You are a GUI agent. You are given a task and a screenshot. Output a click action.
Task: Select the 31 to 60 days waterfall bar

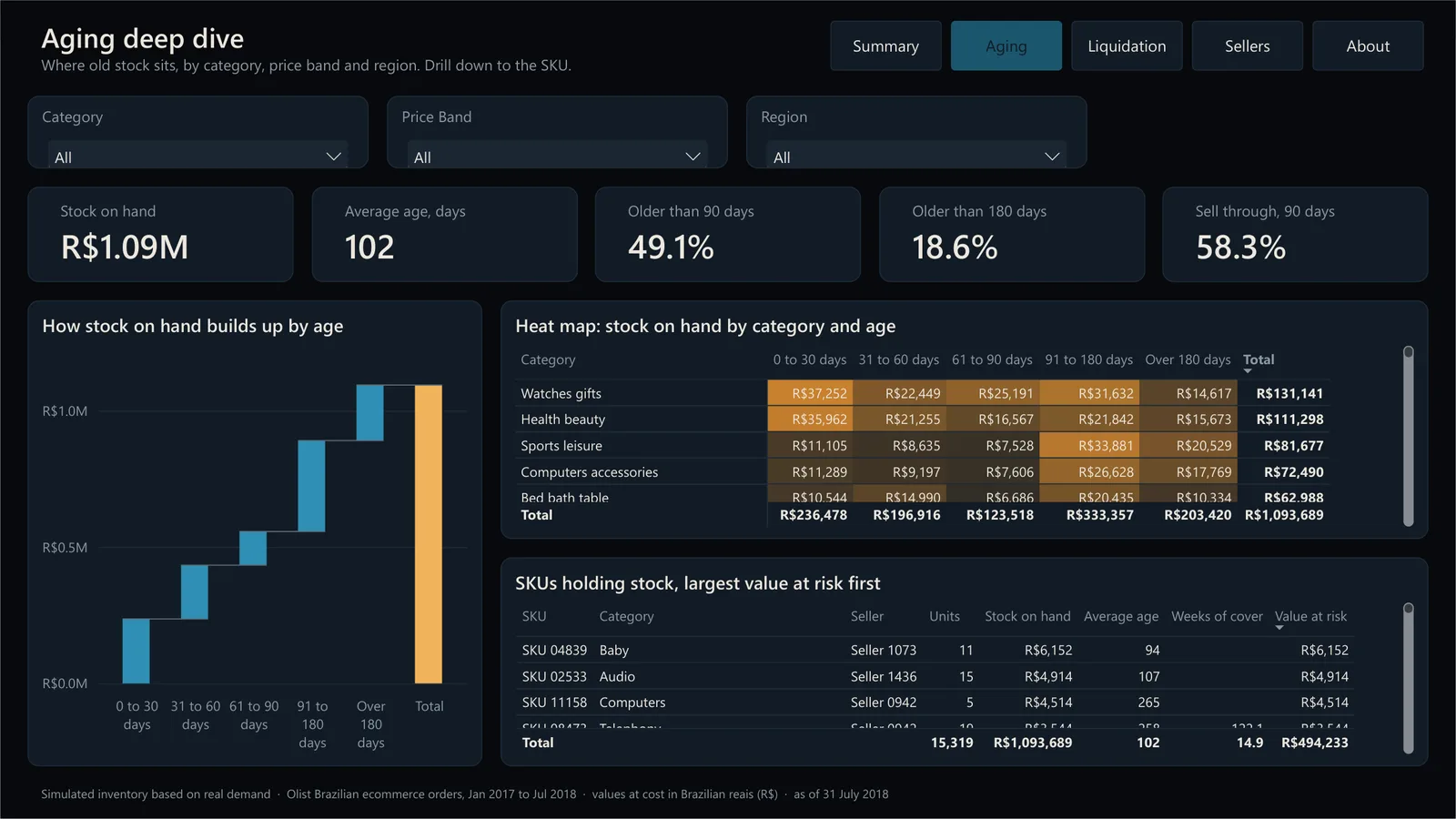click(x=195, y=591)
